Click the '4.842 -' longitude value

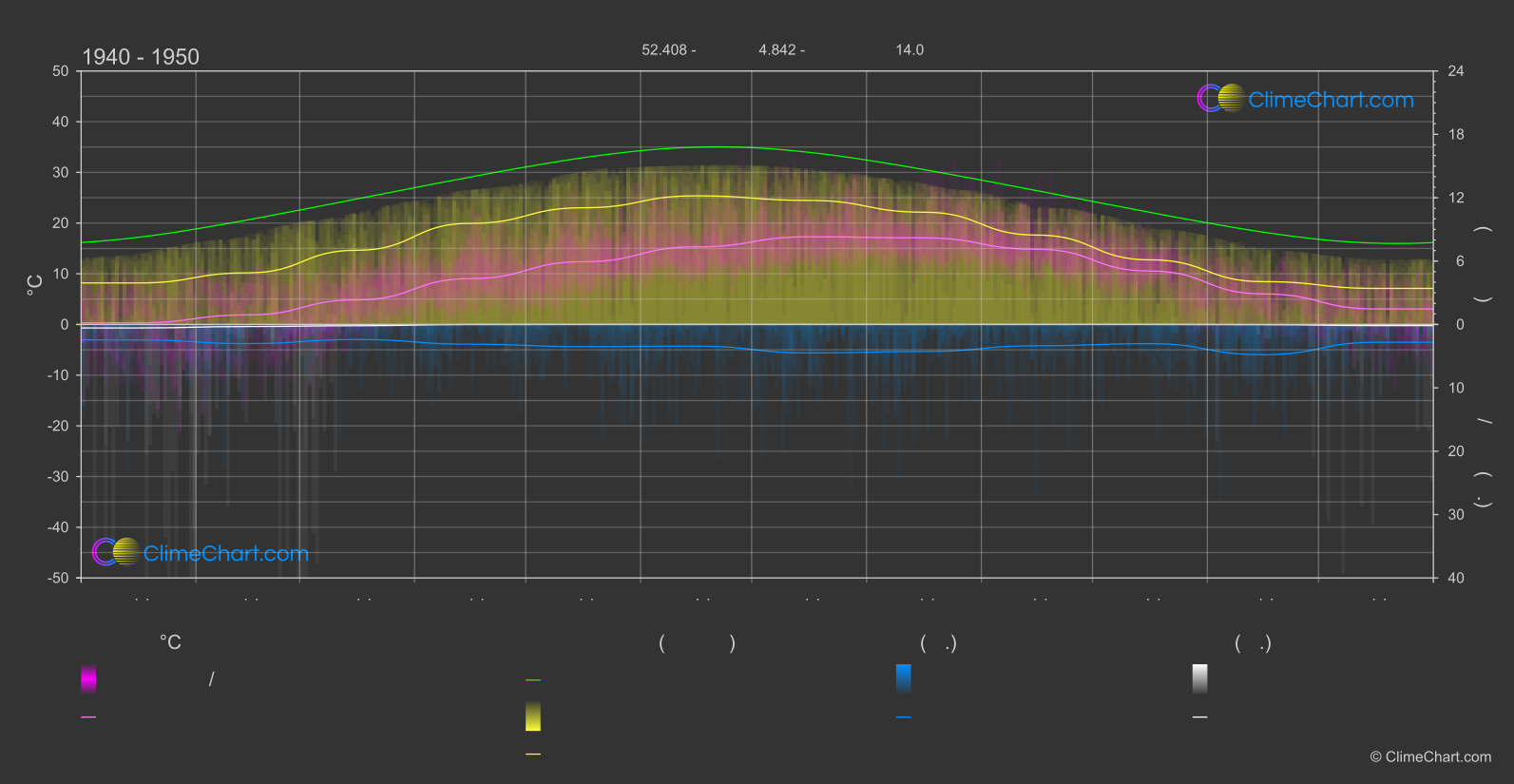[781, 49]
